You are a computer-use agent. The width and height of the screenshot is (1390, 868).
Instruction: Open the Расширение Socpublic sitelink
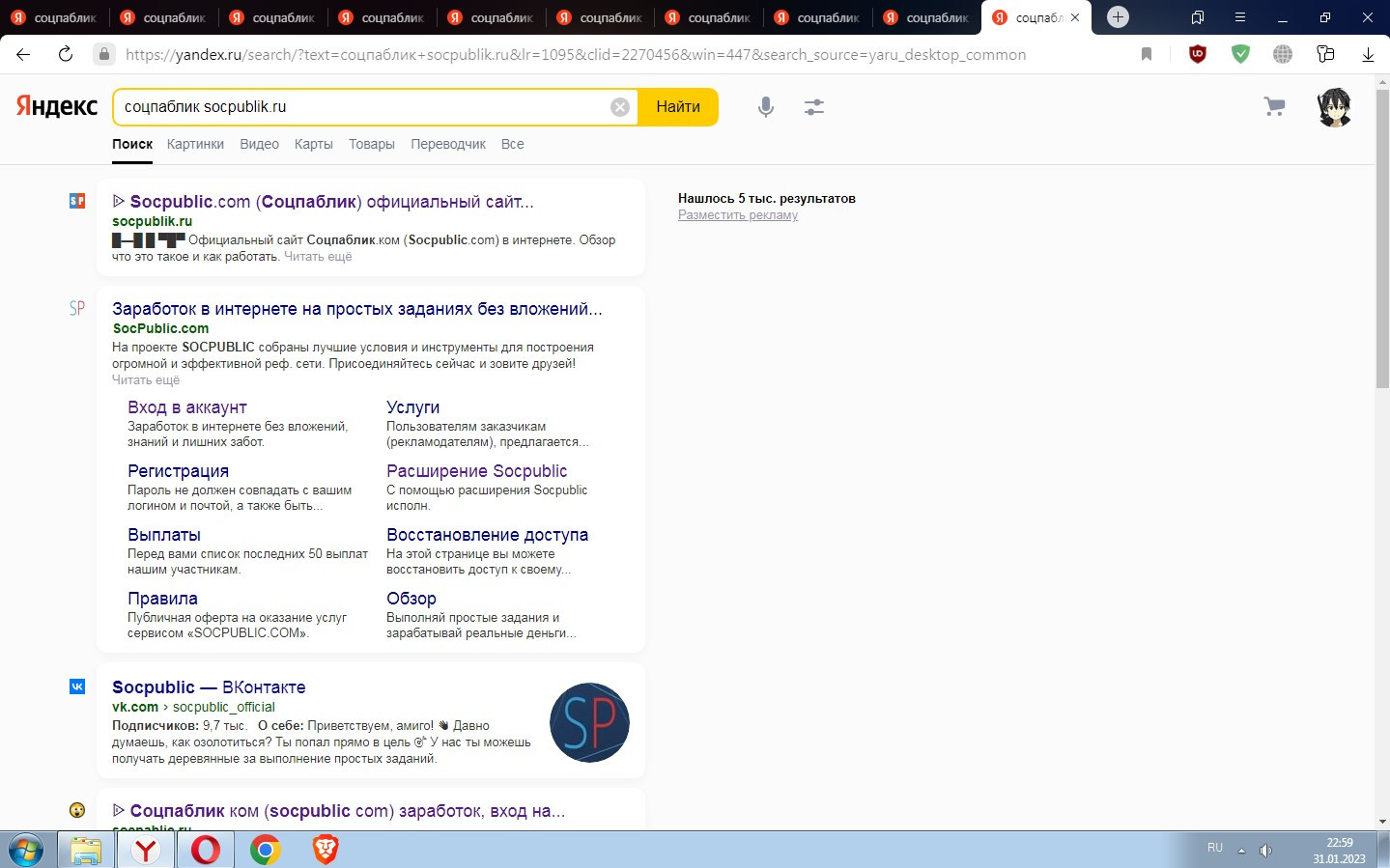pyautogui.click(x=477, y=471)
